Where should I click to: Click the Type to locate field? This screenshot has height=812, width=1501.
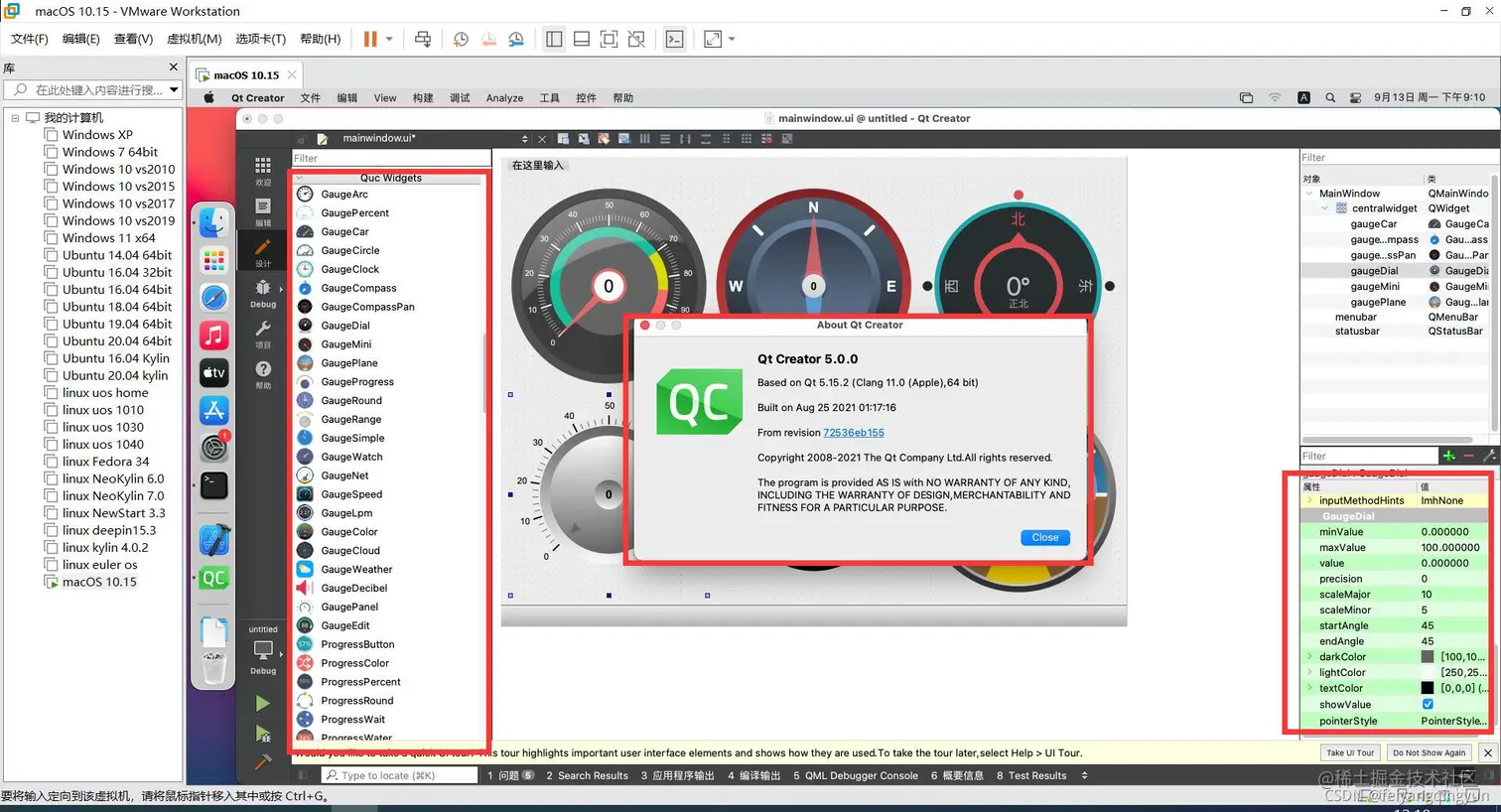tap(399, 776)
